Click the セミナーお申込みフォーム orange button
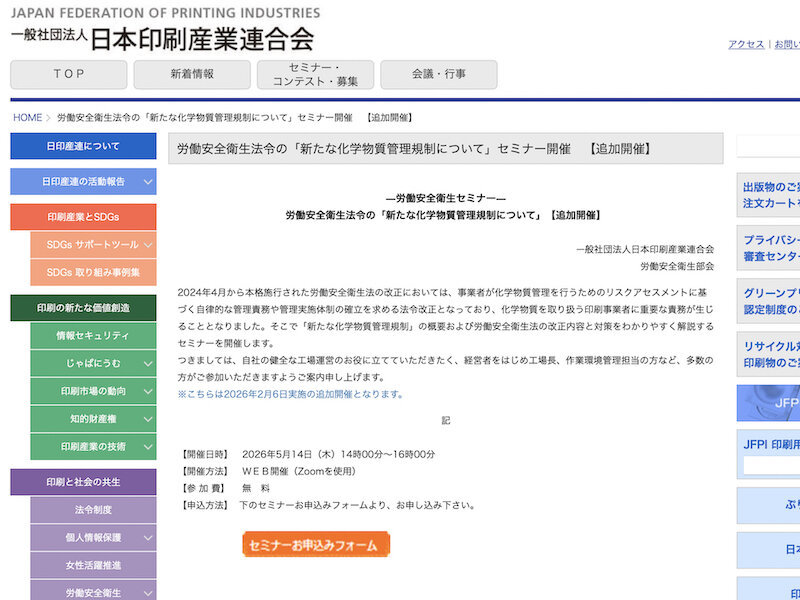This screenshot has height=600, width=800. (315, 545)
